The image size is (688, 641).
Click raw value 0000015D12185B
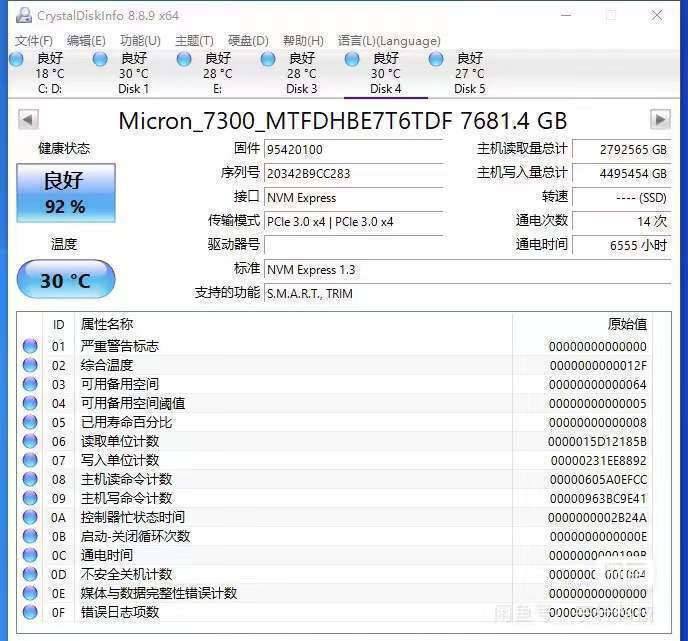597,442
